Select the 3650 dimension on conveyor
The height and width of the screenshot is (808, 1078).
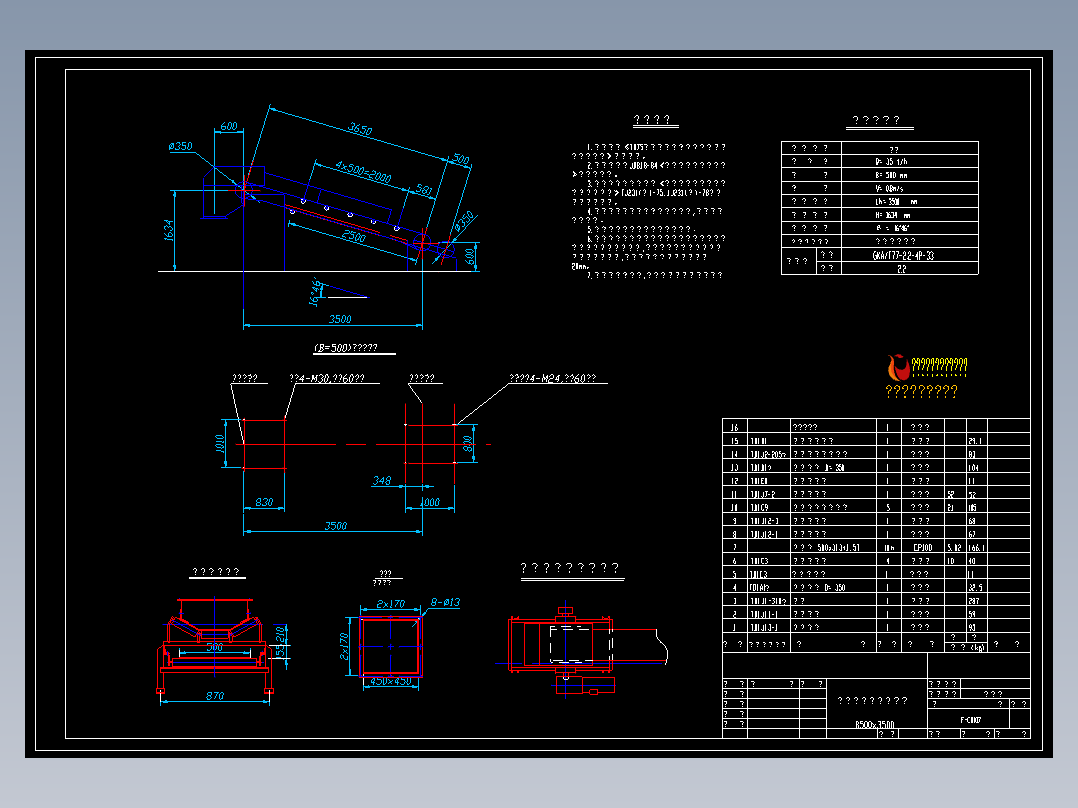point(360,129)
